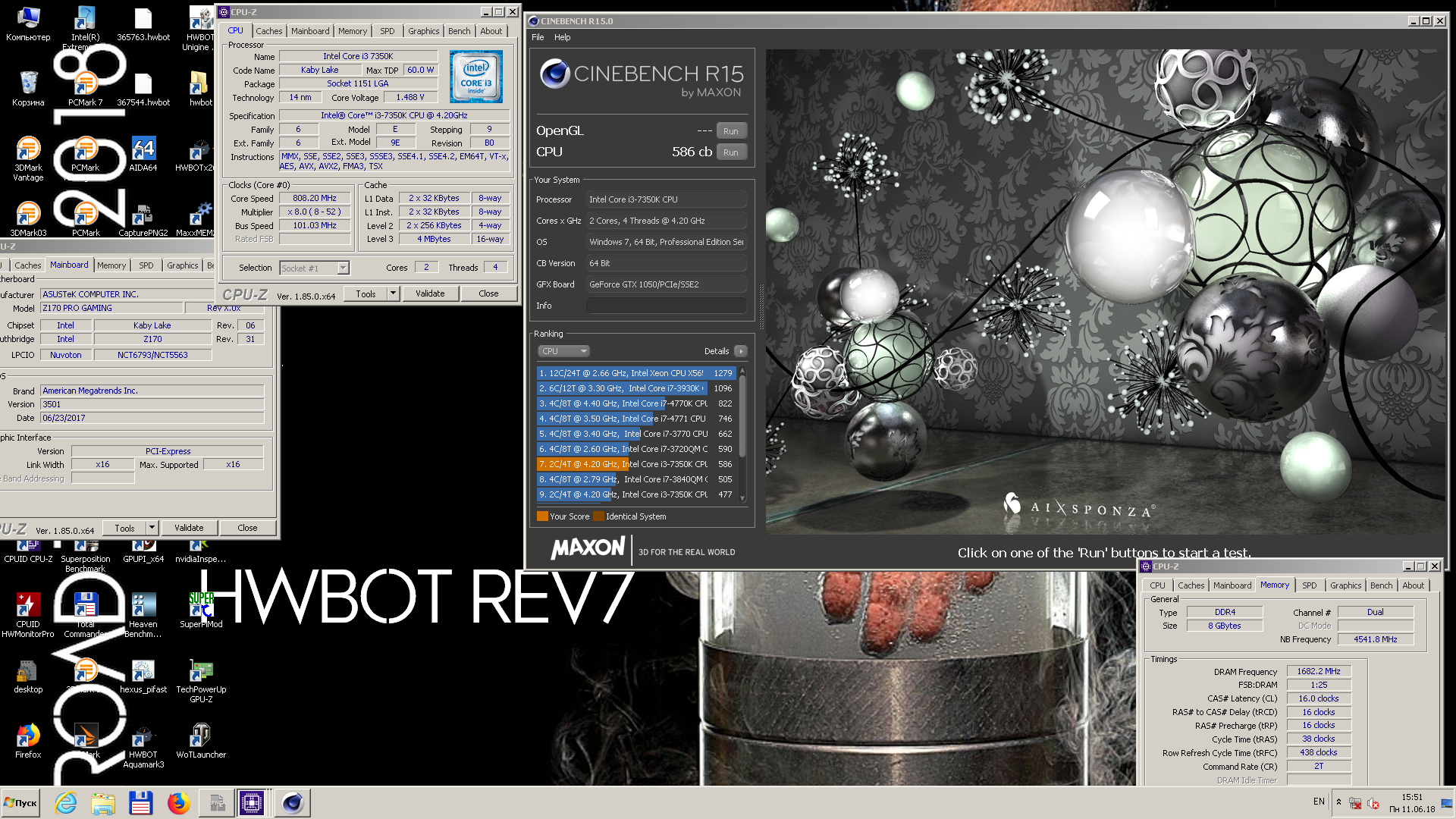Screen dimensions: 1456x819
Task: Launch the 3DMark Vantage desktop icon
Action: 28,158
